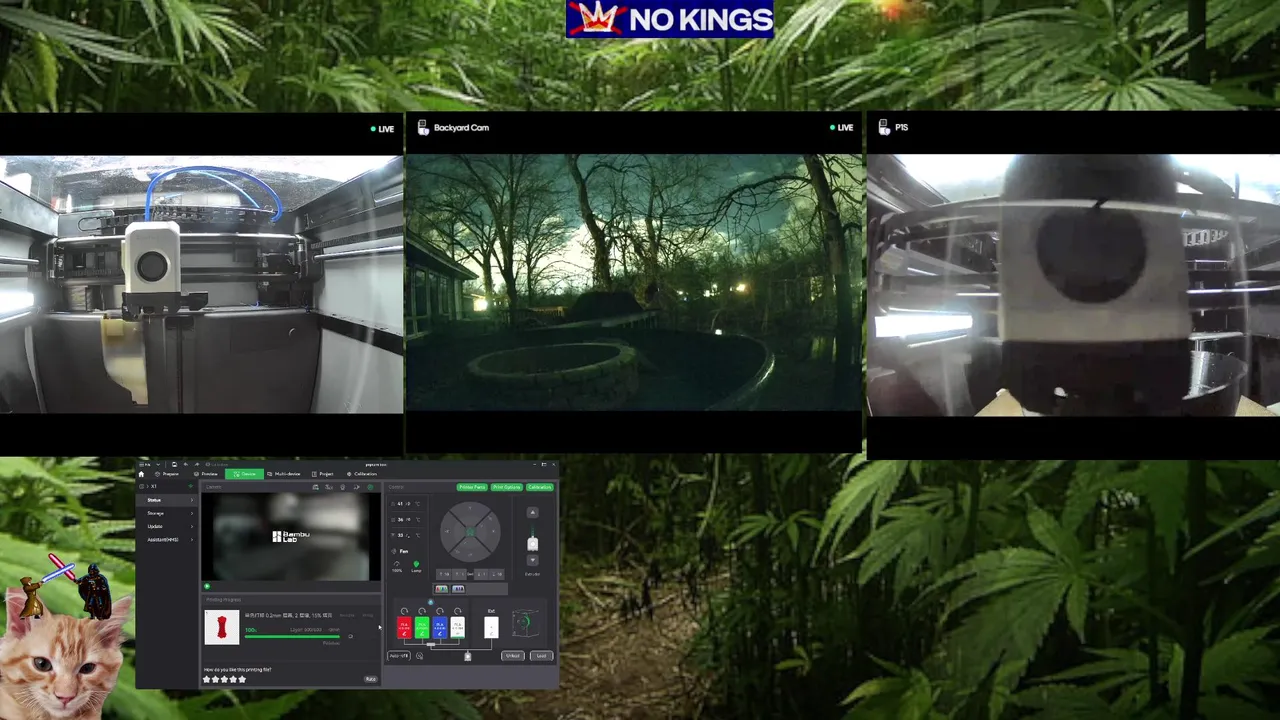Refresh the blue filament slot

point(440,611)
